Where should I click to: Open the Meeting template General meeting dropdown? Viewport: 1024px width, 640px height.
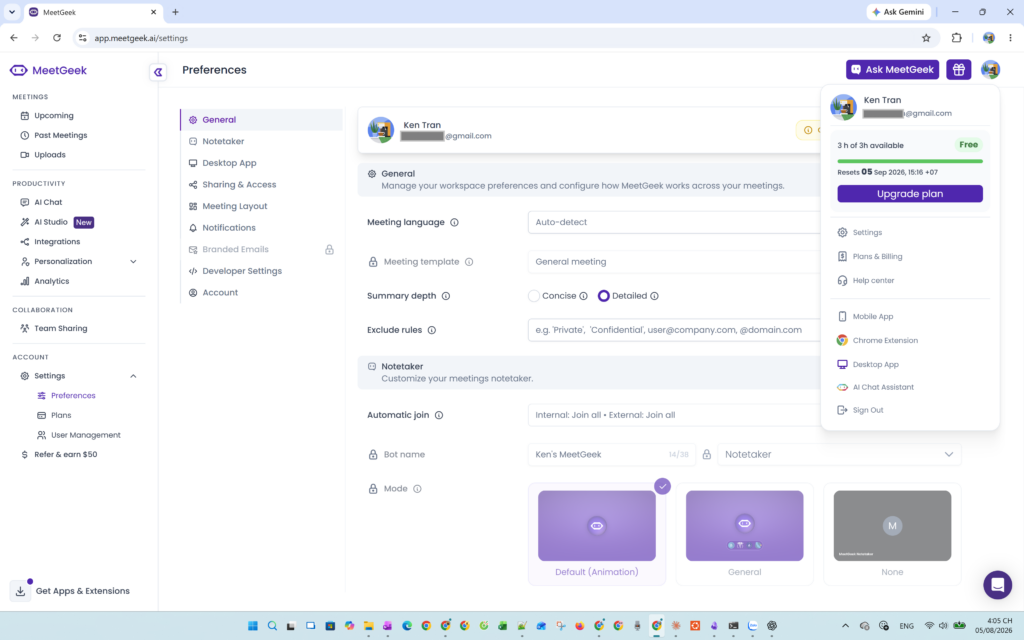click(x=674, y=262)
